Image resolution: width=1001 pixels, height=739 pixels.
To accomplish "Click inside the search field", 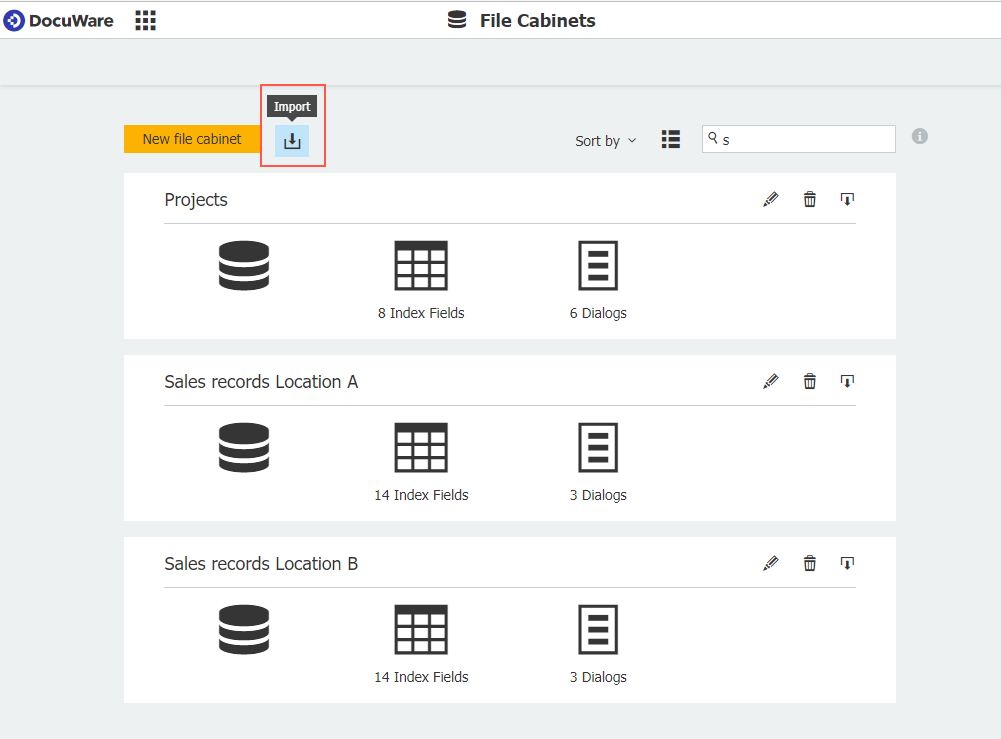I will [x=798, y=138].
